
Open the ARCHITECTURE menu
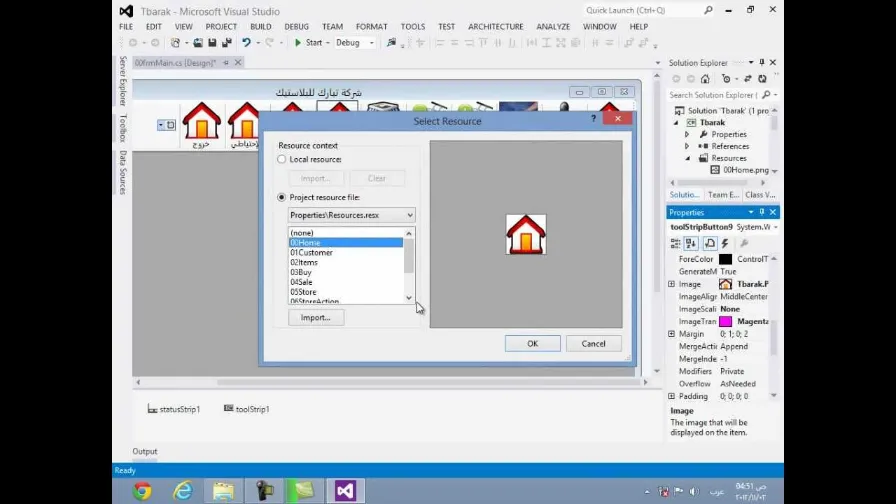(495, 26)
